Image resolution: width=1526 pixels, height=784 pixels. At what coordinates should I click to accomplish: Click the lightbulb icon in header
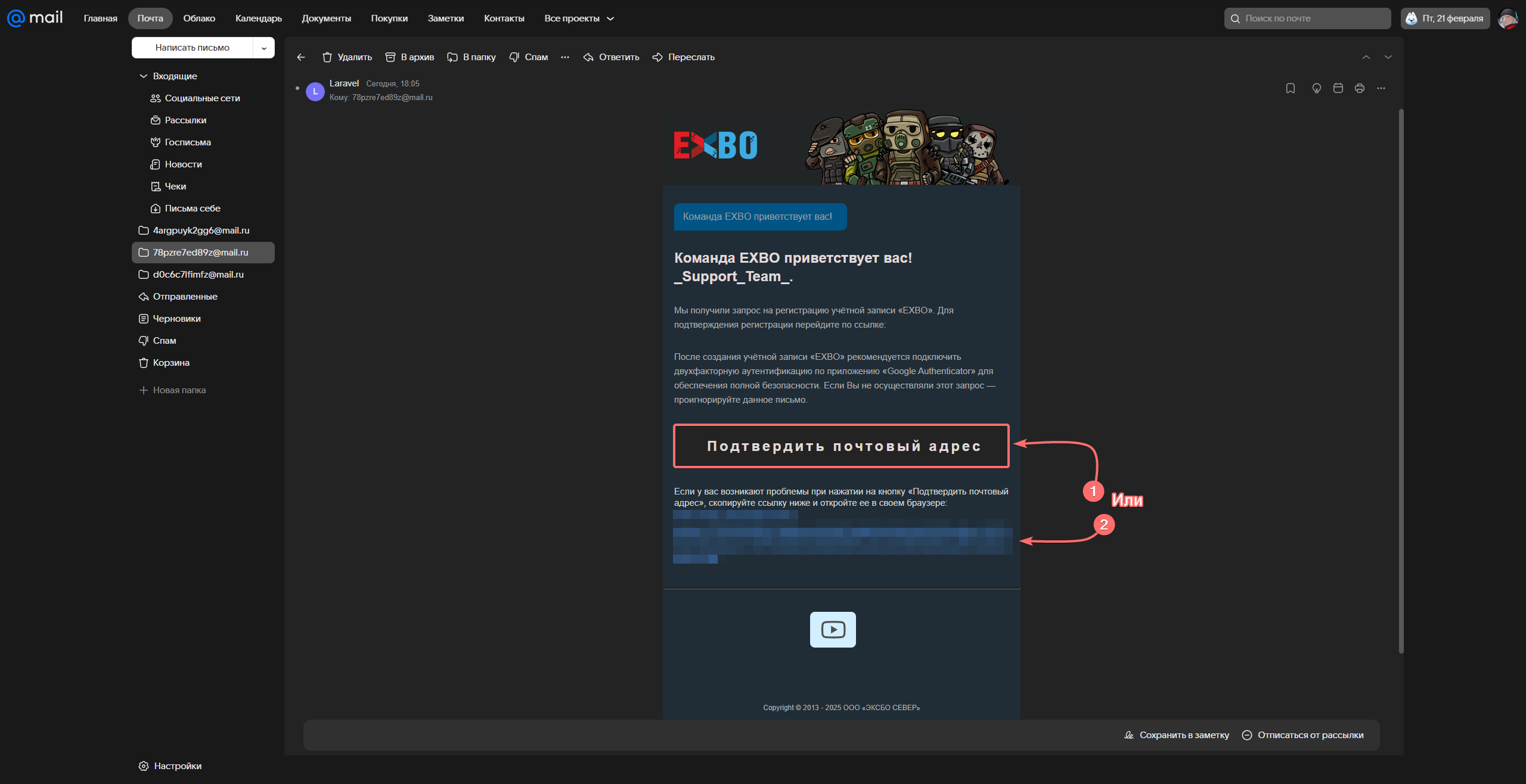pyautogui.click(x=1317, y=88)
